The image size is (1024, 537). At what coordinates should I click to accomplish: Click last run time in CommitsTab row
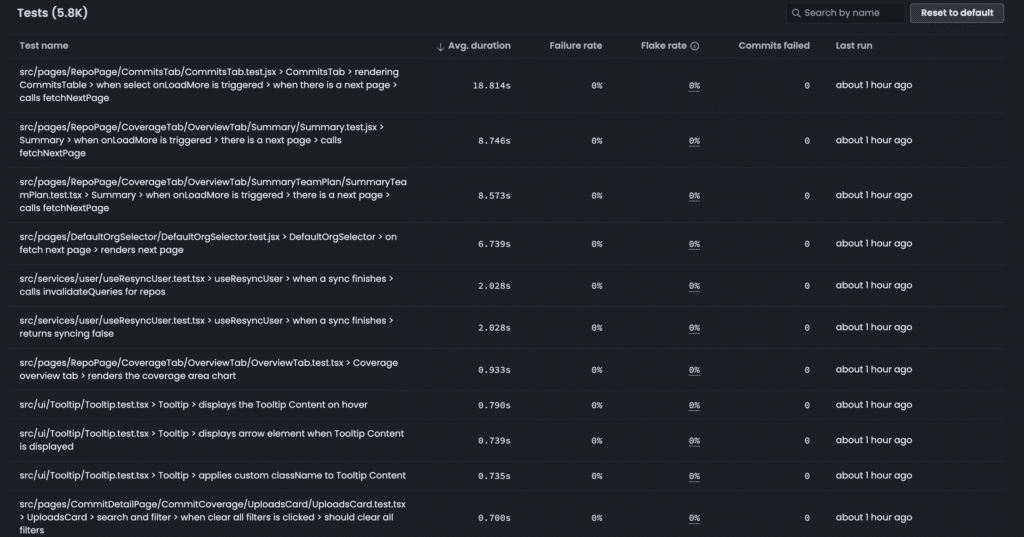874,85
